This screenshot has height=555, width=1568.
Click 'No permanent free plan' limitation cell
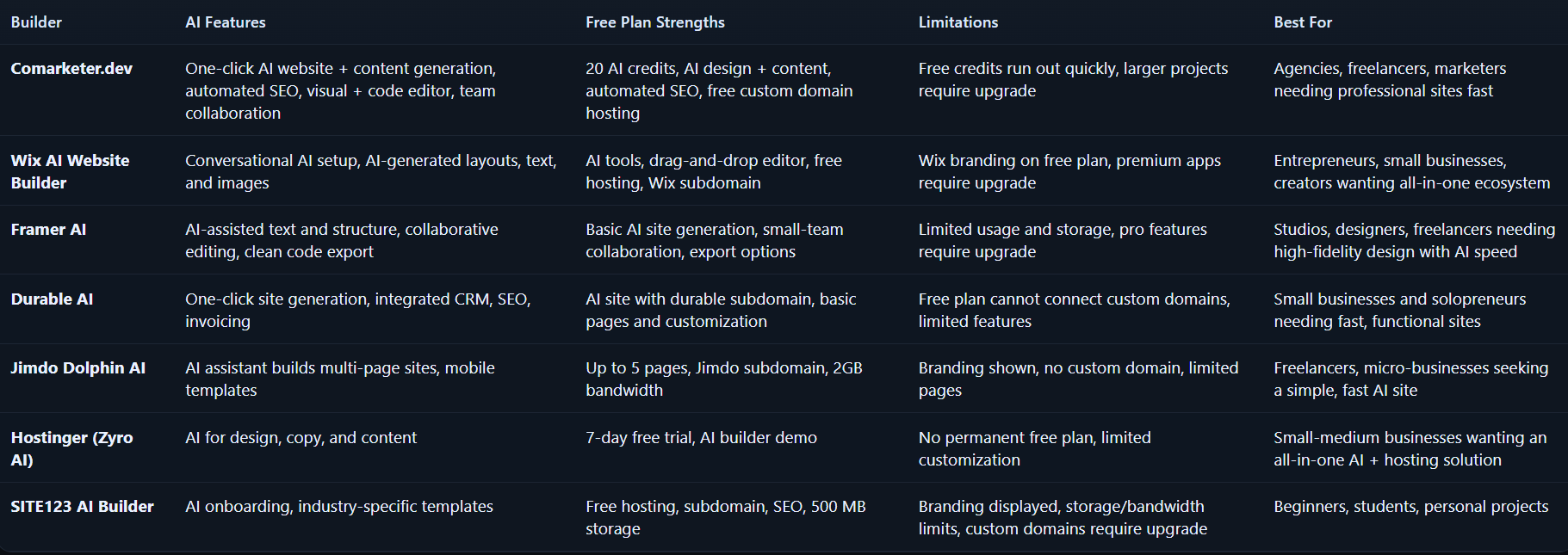pos(1034,448)
